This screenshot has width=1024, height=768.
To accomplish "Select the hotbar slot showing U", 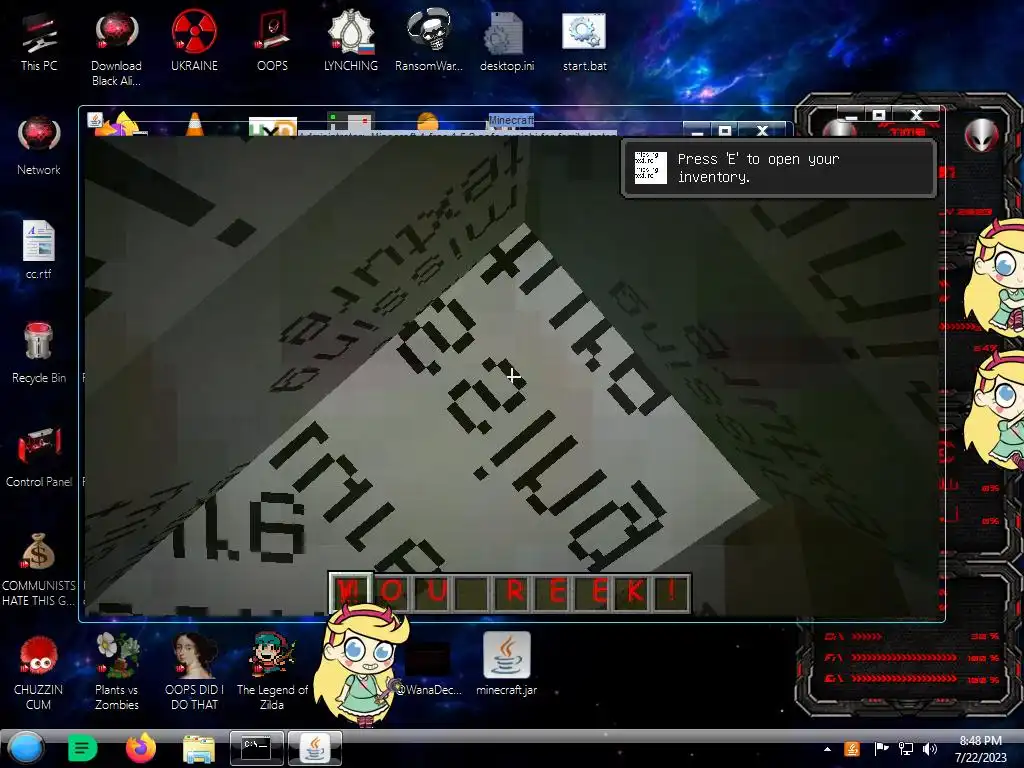I will click(x=430, y=592).
